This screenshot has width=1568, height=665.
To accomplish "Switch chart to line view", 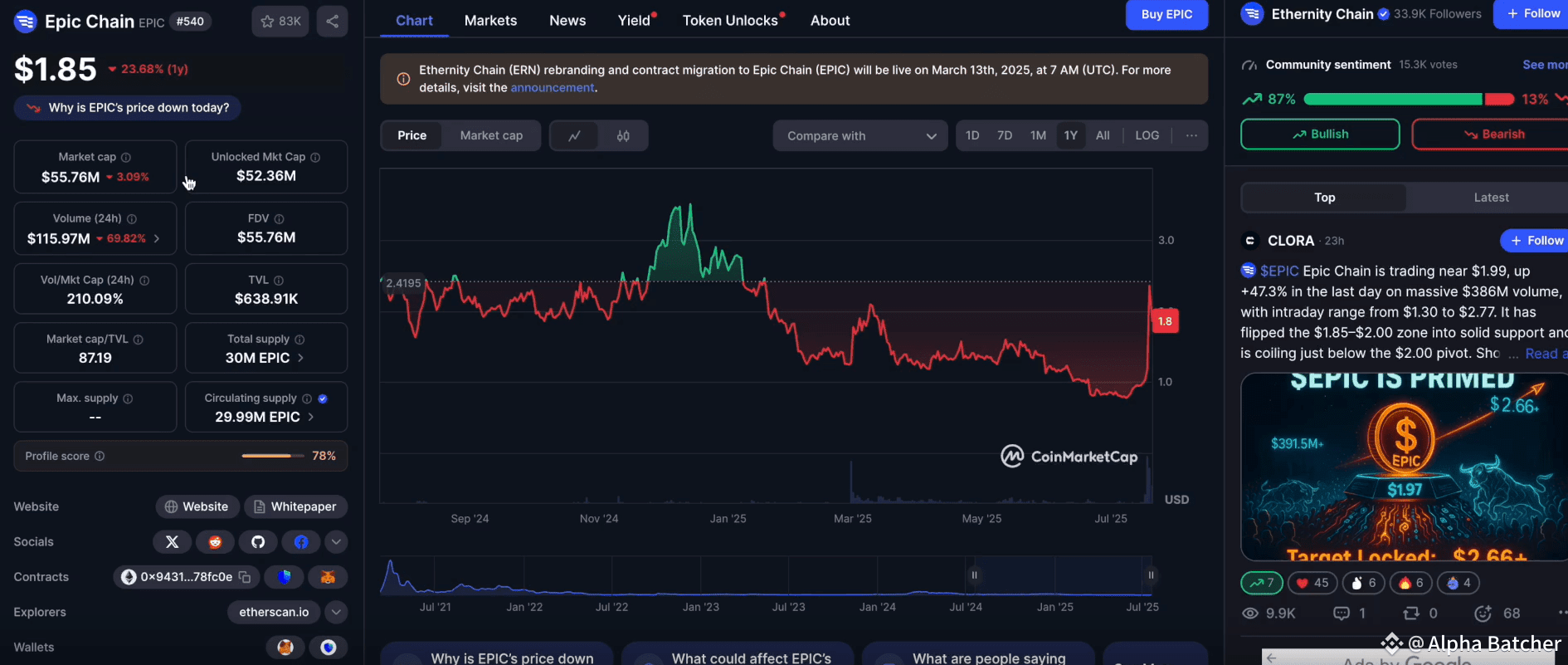I will coord(574,135).
